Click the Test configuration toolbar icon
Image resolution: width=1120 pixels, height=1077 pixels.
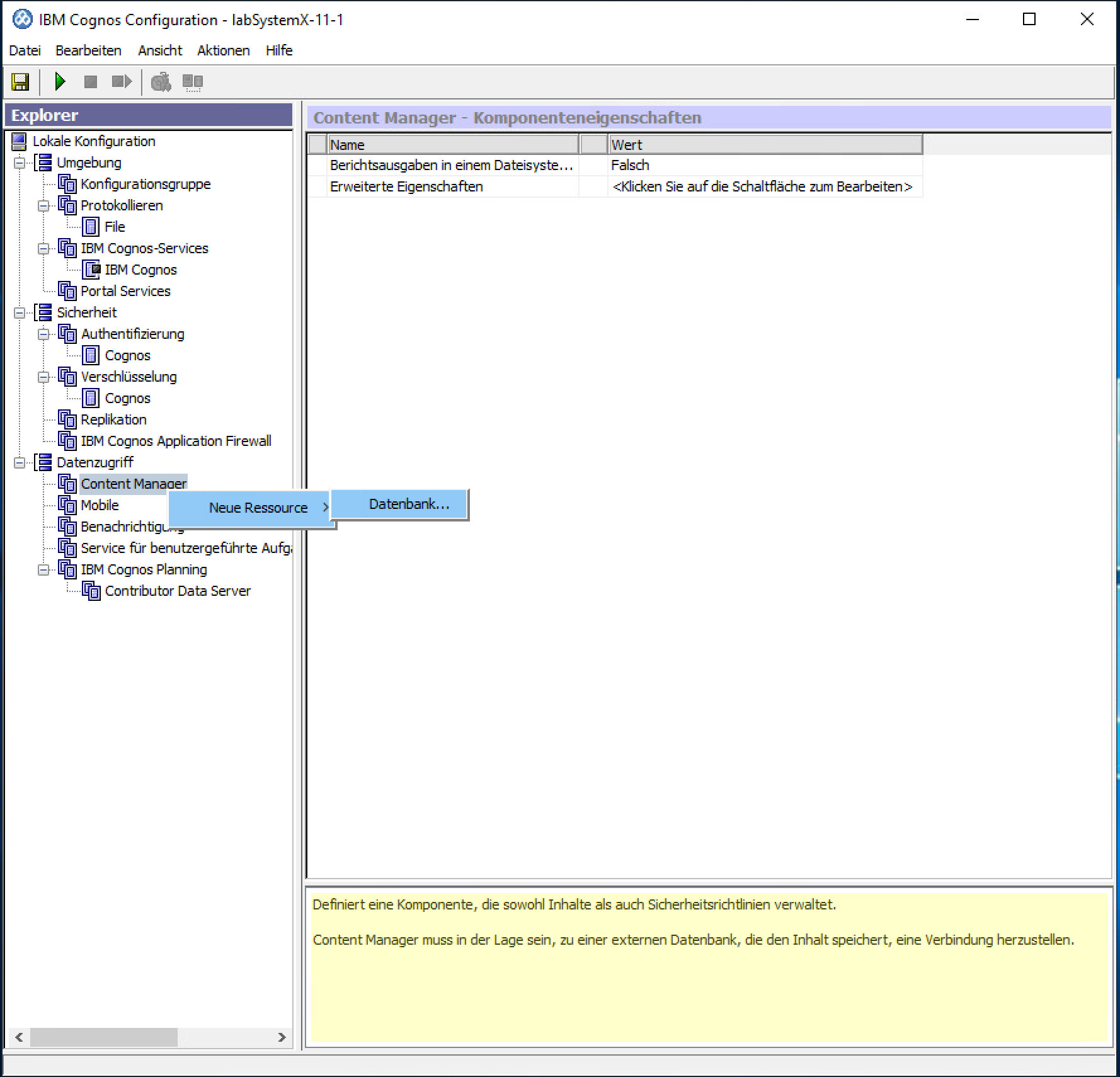[x=161, y=82]
